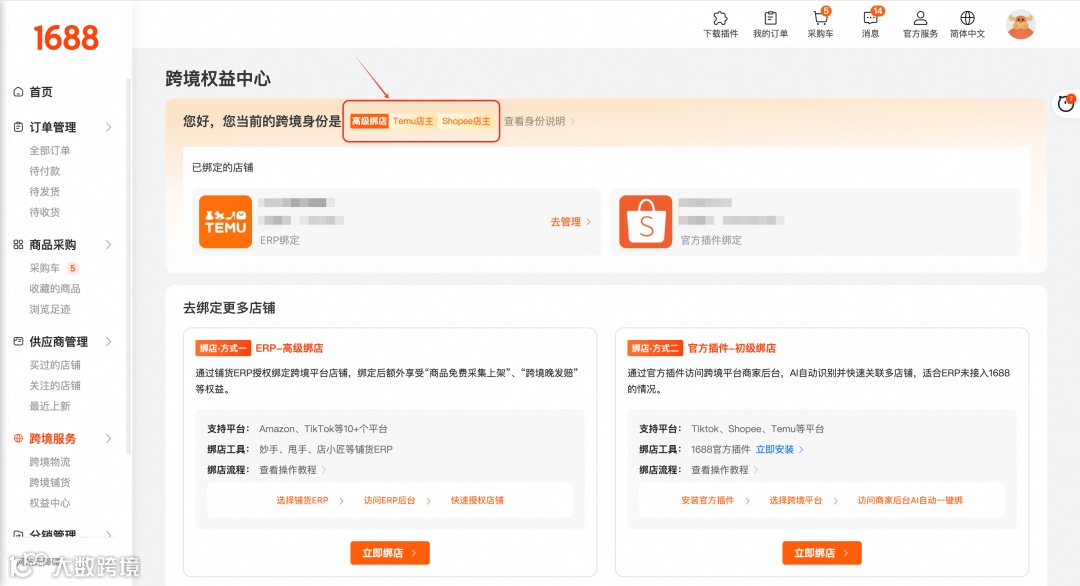Viewport: 1080px width, 586px height.
Task: Open 跨境服务 in the sidebar
Action: coord(52,439)
